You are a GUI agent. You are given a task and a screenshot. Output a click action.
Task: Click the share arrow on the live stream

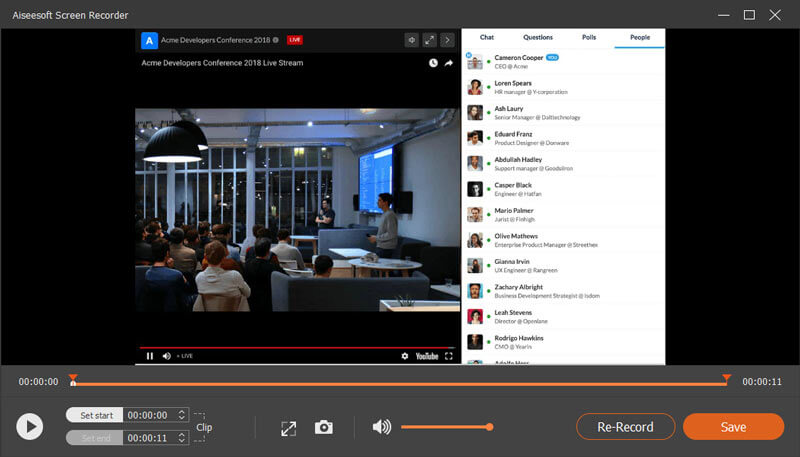coord(449,63)
